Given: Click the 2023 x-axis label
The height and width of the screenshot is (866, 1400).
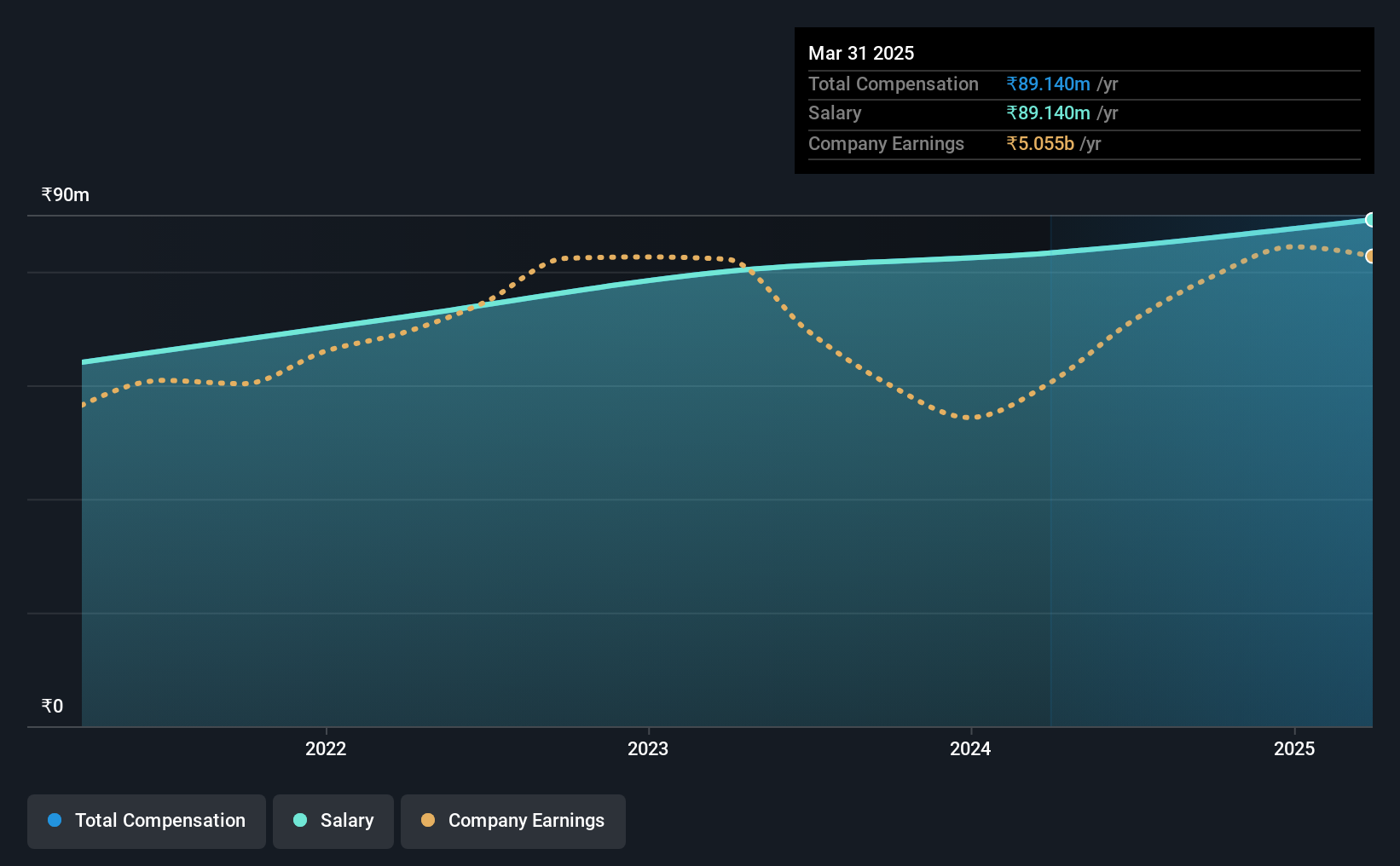Looking at the screenshot, I should coord(648,748).
